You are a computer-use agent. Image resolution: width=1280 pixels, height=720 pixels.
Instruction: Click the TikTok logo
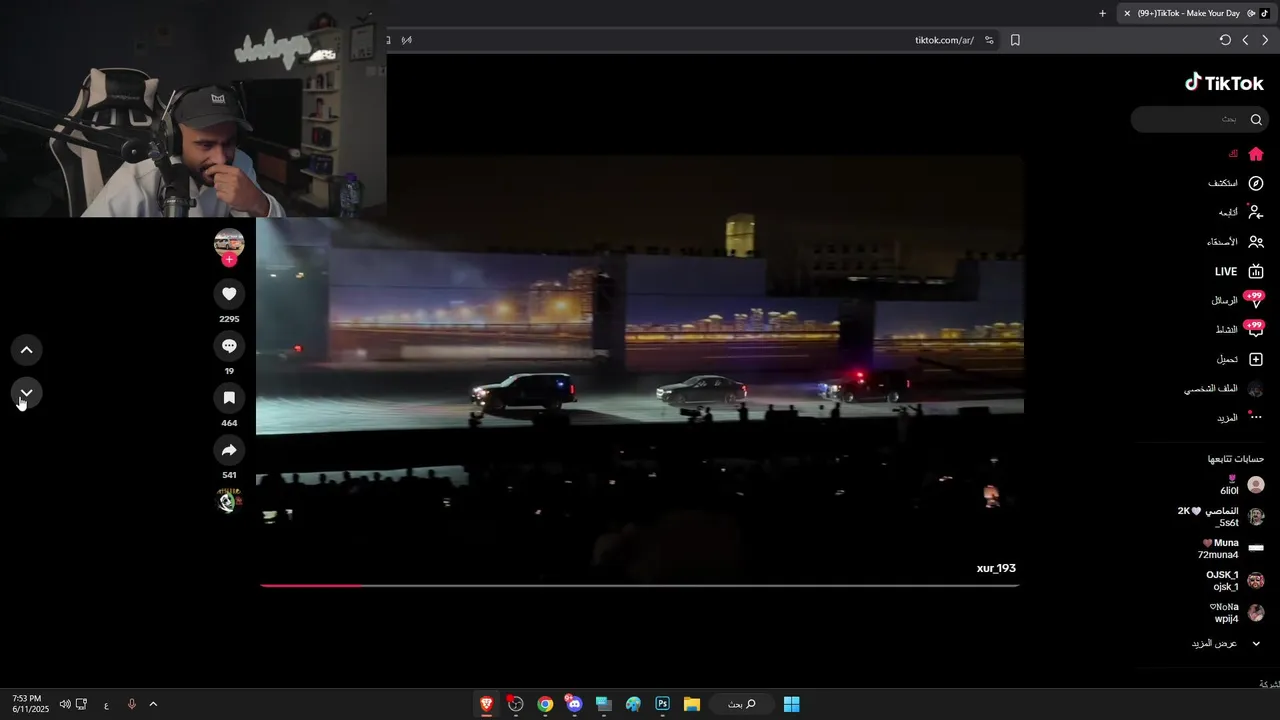coord(1225,83)
